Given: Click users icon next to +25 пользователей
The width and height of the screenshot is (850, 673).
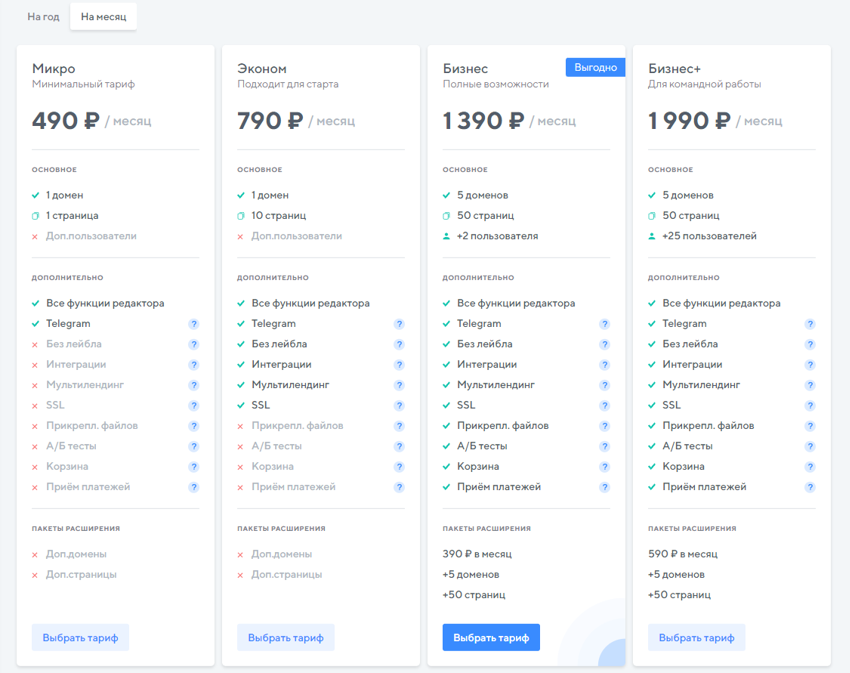Looking at the screenshot, I should pyautogui.click(x=652, y=236).
